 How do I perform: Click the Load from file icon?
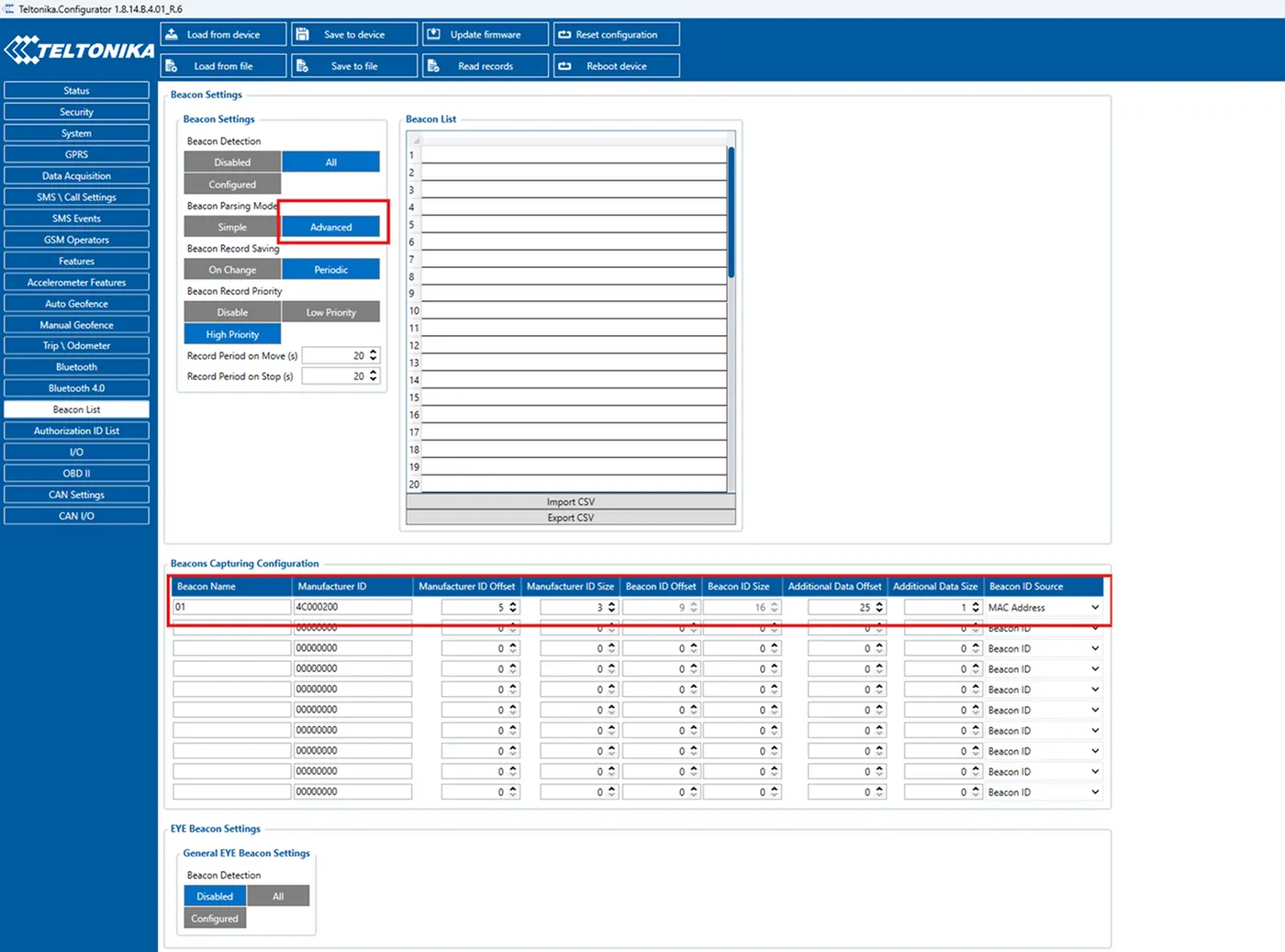[x=172, y=66]
